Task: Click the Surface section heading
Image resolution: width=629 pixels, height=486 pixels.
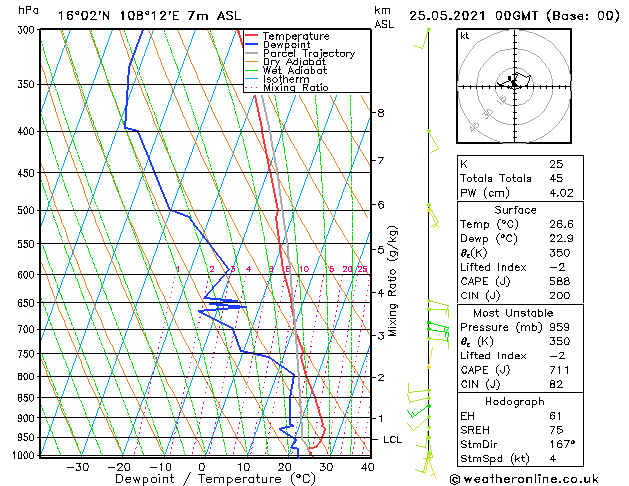Action: coord(515,210)
